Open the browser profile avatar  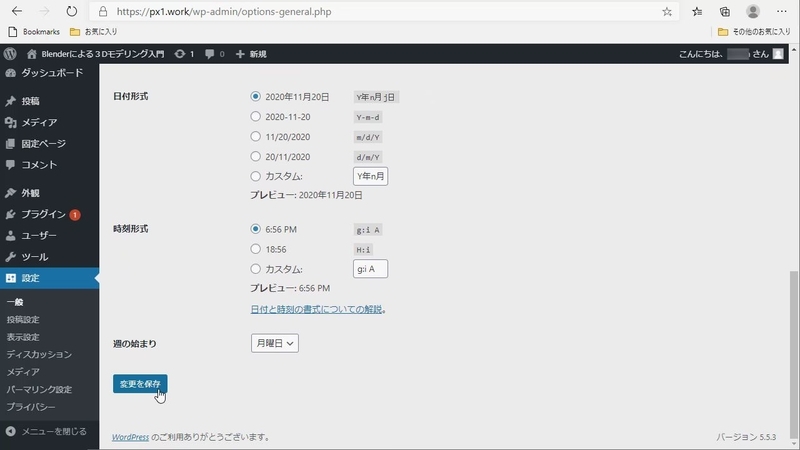(753, 11)
